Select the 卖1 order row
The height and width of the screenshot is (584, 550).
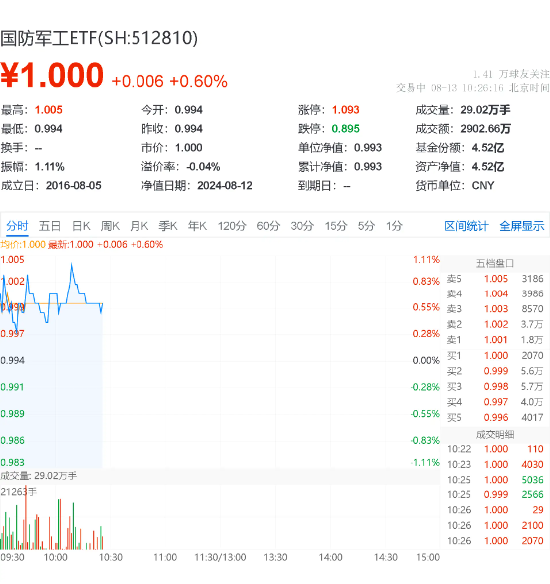point(495,340)
